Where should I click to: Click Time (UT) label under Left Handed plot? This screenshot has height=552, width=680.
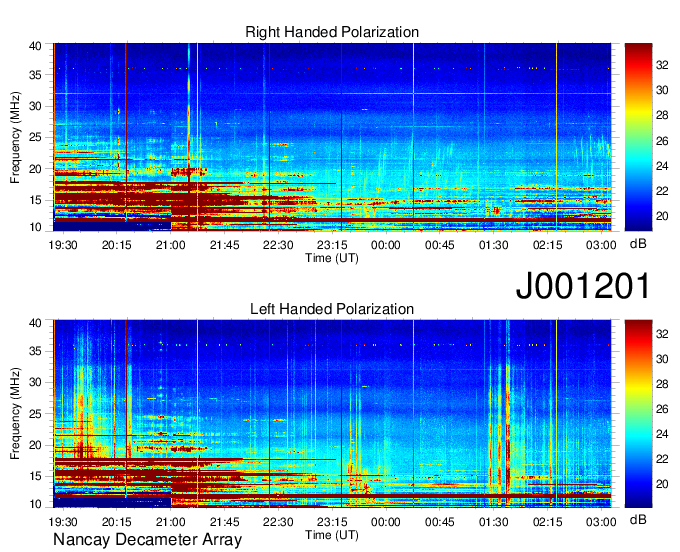click(332, 535)
